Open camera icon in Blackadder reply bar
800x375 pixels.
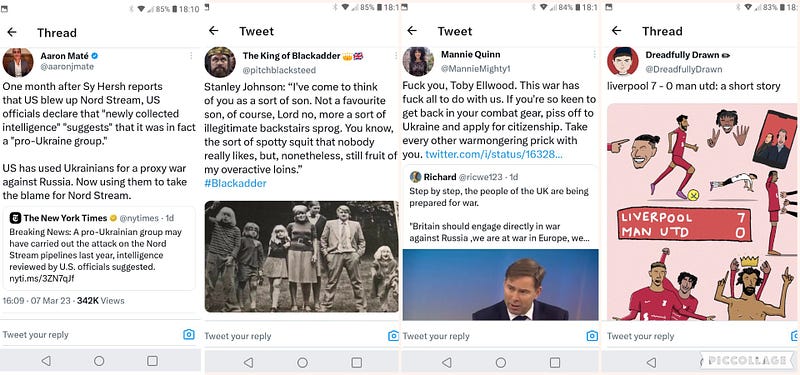click(393, 336)
